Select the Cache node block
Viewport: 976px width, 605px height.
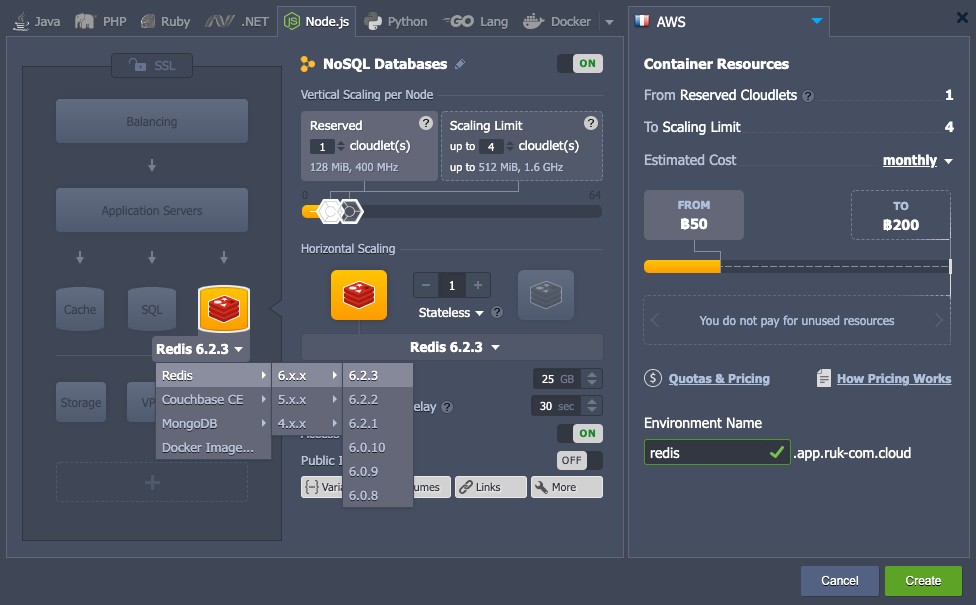click(80, 309)
